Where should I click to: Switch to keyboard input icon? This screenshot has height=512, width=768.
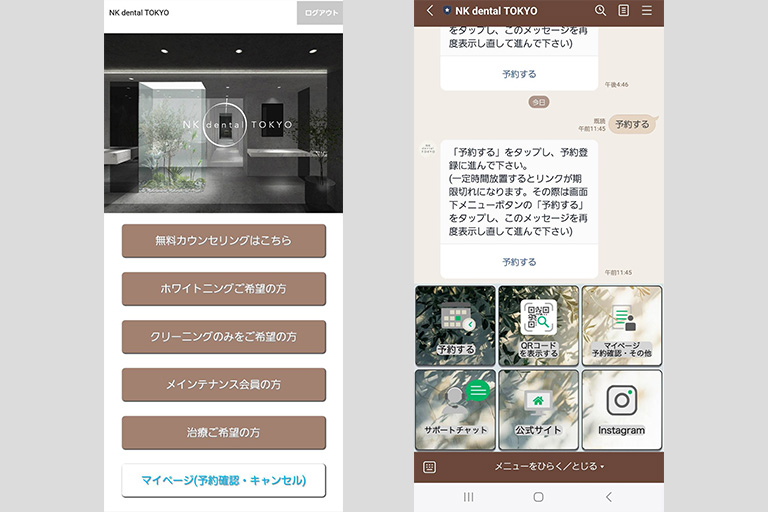point(430,467)
